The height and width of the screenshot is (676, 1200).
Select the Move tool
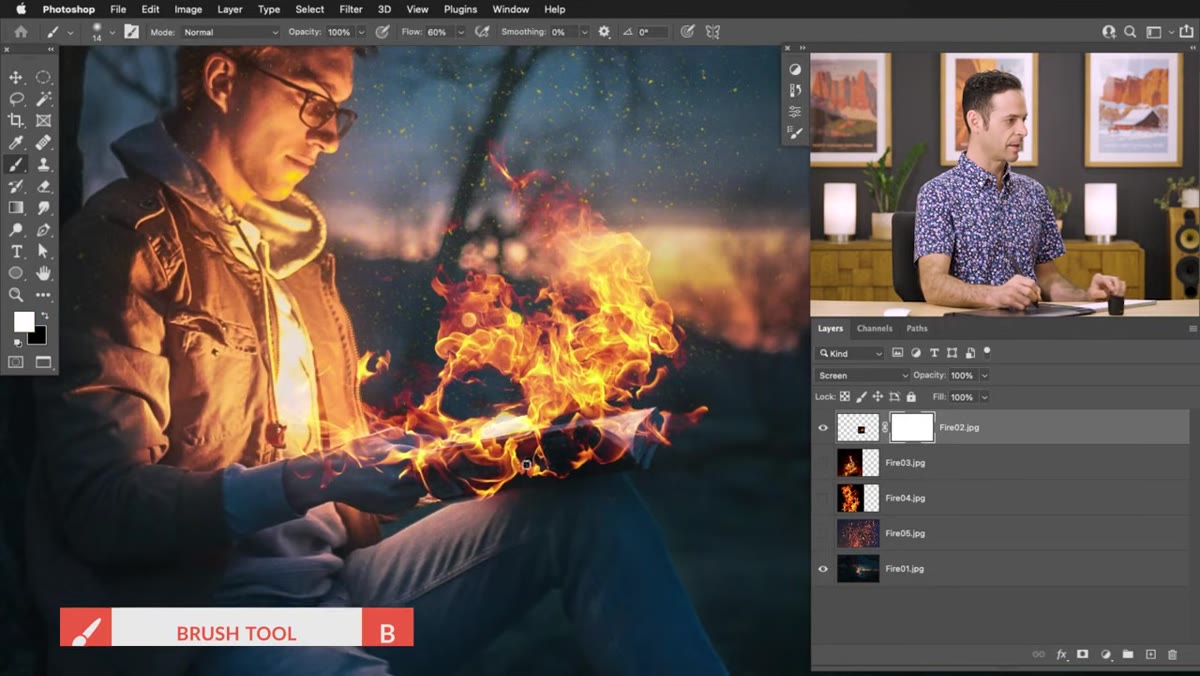16,77
